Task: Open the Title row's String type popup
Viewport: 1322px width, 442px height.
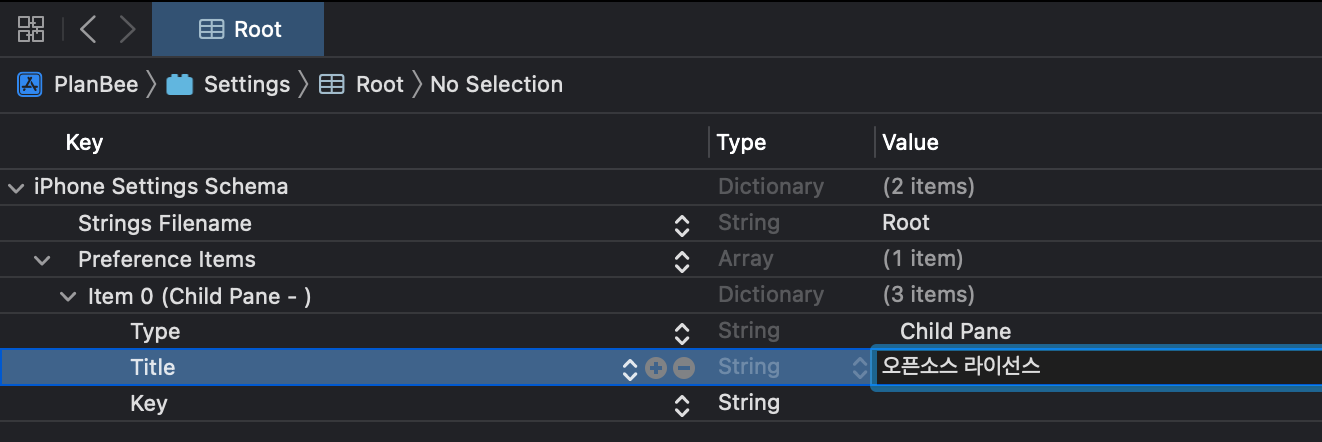Action: coord(790,368)
